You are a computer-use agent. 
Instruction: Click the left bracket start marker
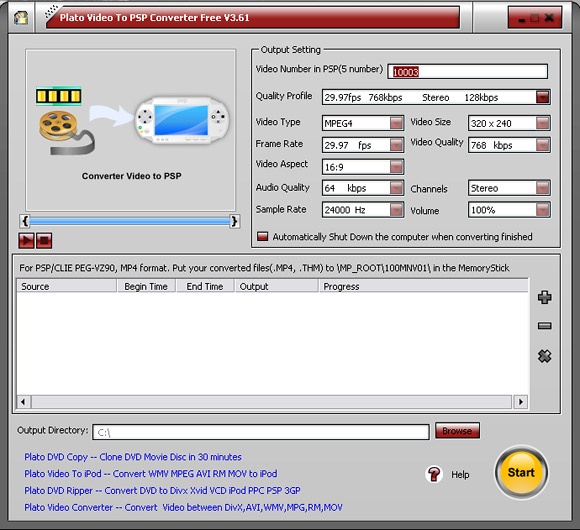coord(25,221)
